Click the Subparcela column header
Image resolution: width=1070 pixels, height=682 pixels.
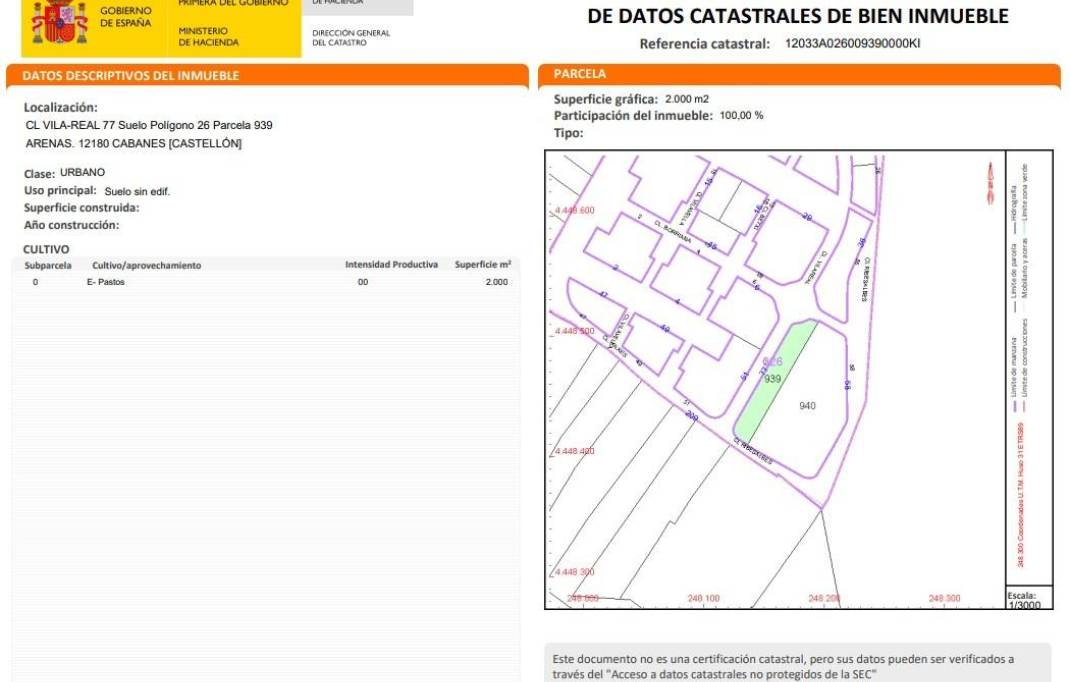point(48,265)
